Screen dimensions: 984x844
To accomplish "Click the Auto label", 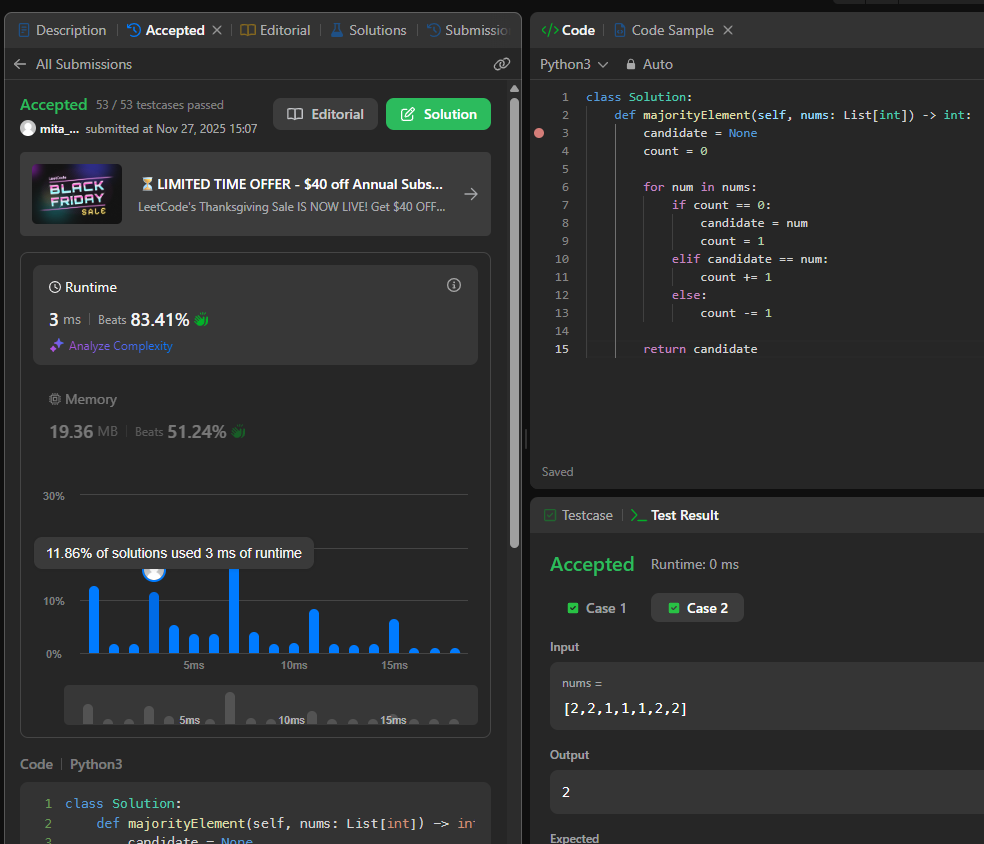I will (657, 64).
